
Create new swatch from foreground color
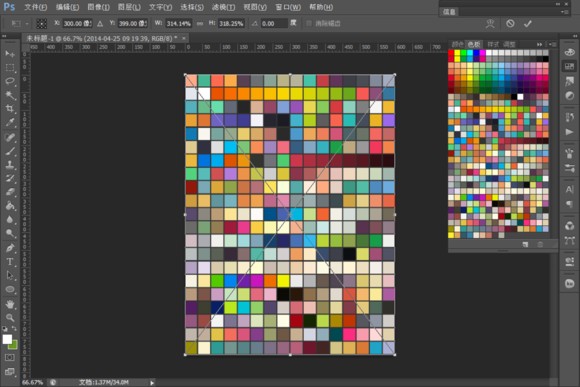pyautogui.click(x=525, y=244)
